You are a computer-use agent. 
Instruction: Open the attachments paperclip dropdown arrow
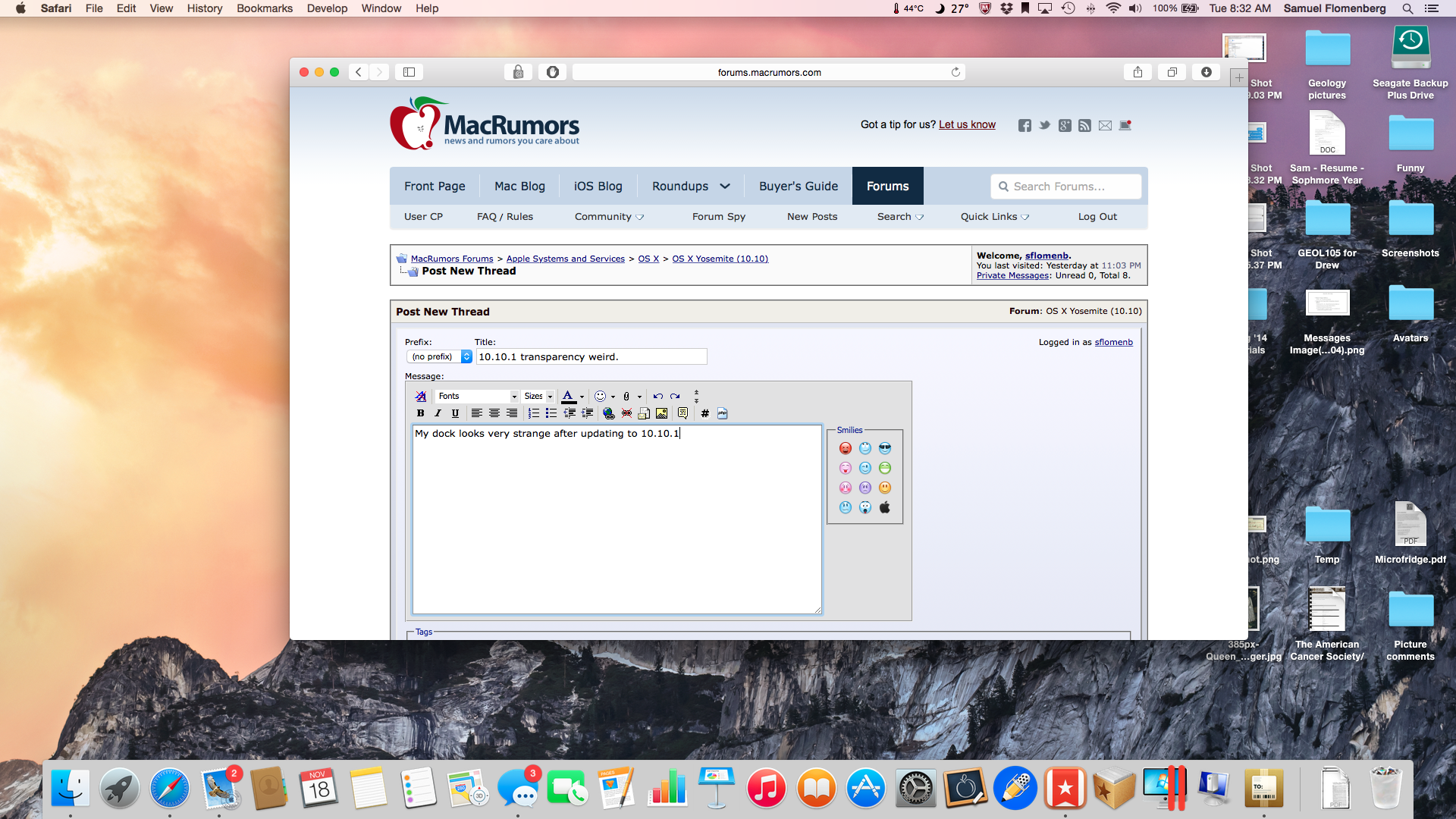639,397
